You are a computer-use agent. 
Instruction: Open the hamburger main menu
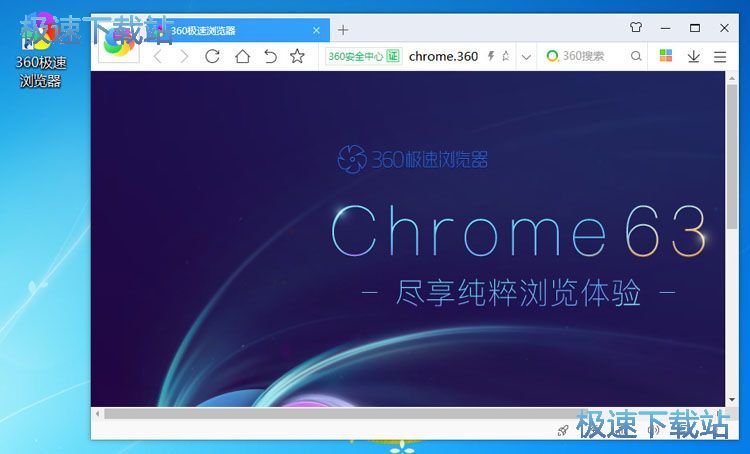point(720,56)
